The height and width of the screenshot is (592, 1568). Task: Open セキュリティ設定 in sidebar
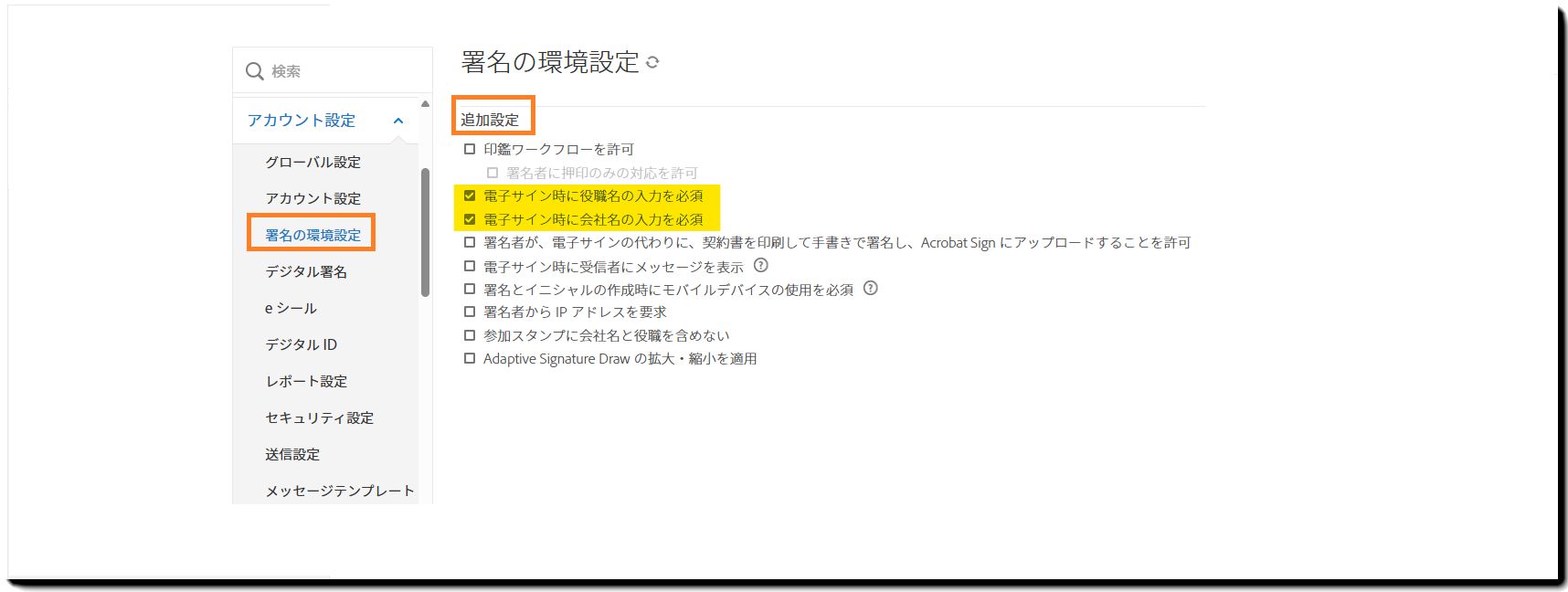tap(319, 418)
